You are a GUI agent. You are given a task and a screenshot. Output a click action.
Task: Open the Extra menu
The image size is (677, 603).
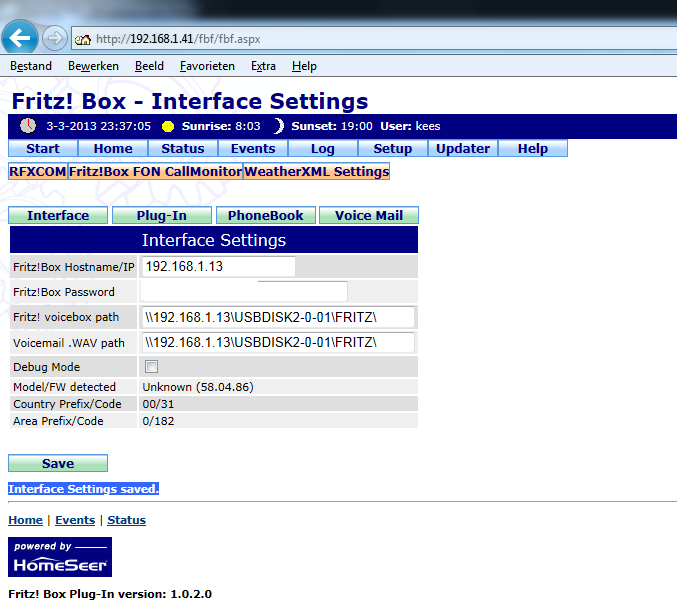263,66
